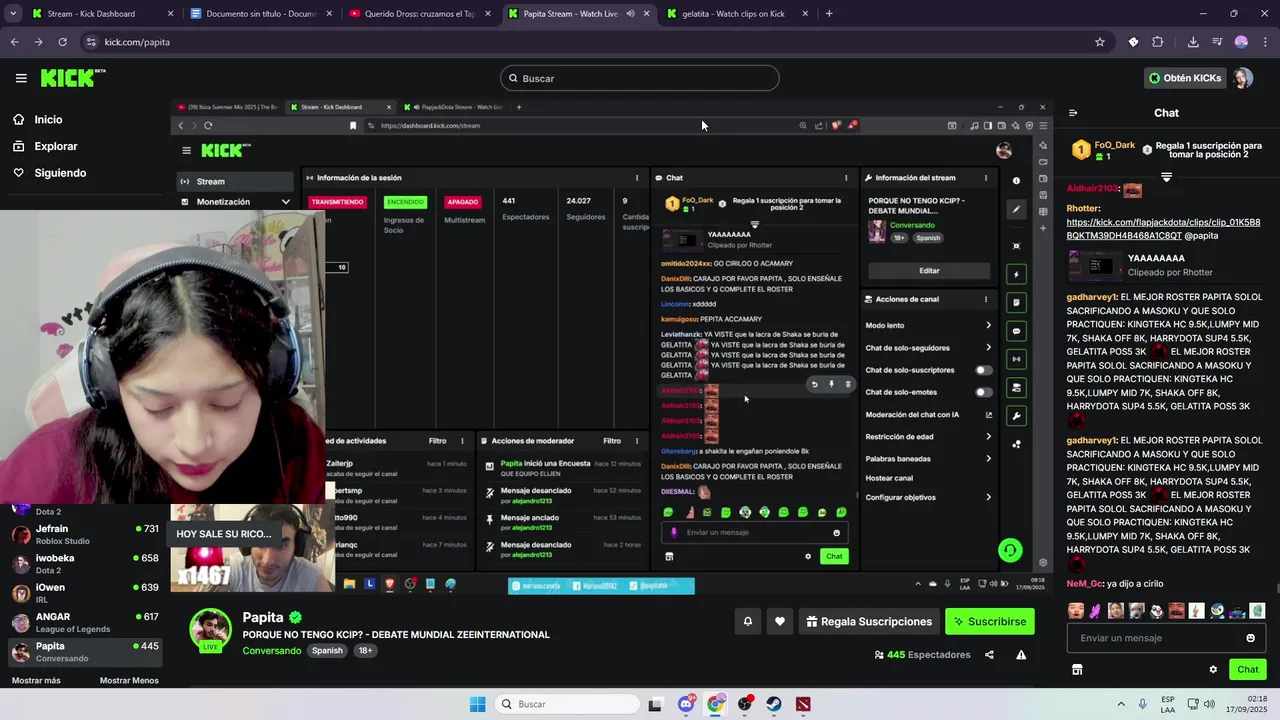Bookmark this page with the star icon

[1100, 42]
